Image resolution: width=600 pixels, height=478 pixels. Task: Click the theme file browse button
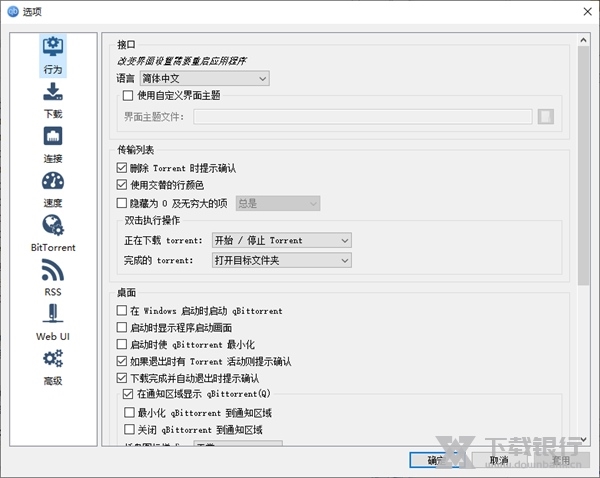tap(546, 117)
